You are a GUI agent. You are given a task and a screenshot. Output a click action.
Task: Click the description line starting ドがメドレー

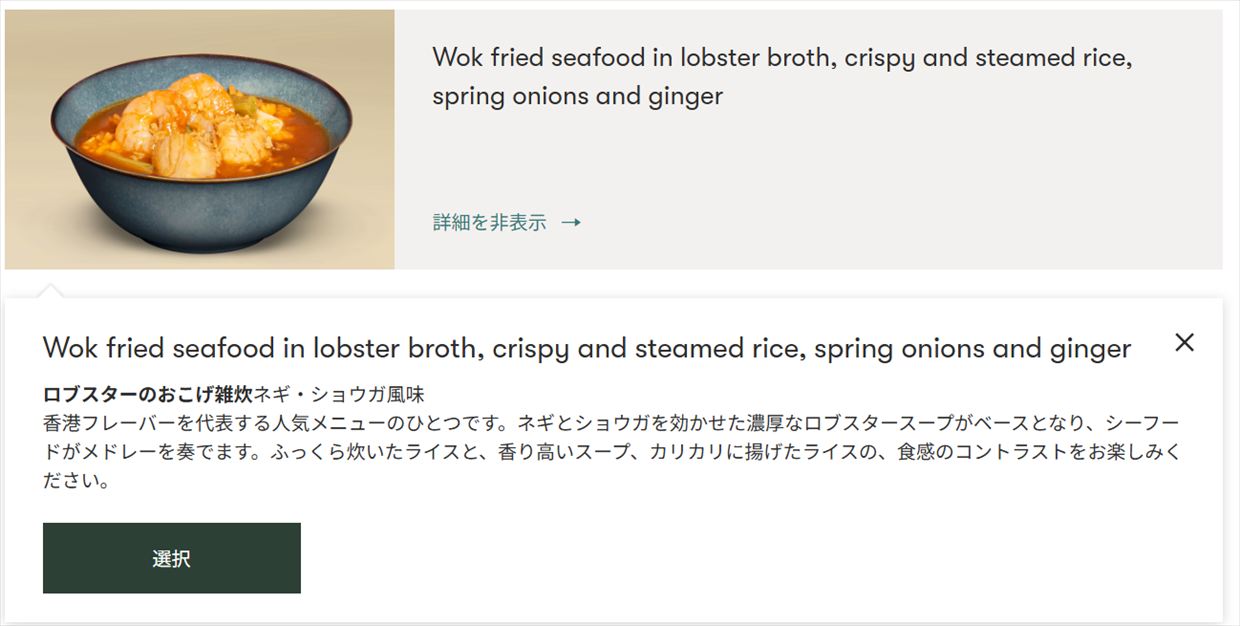pos(611,452)
